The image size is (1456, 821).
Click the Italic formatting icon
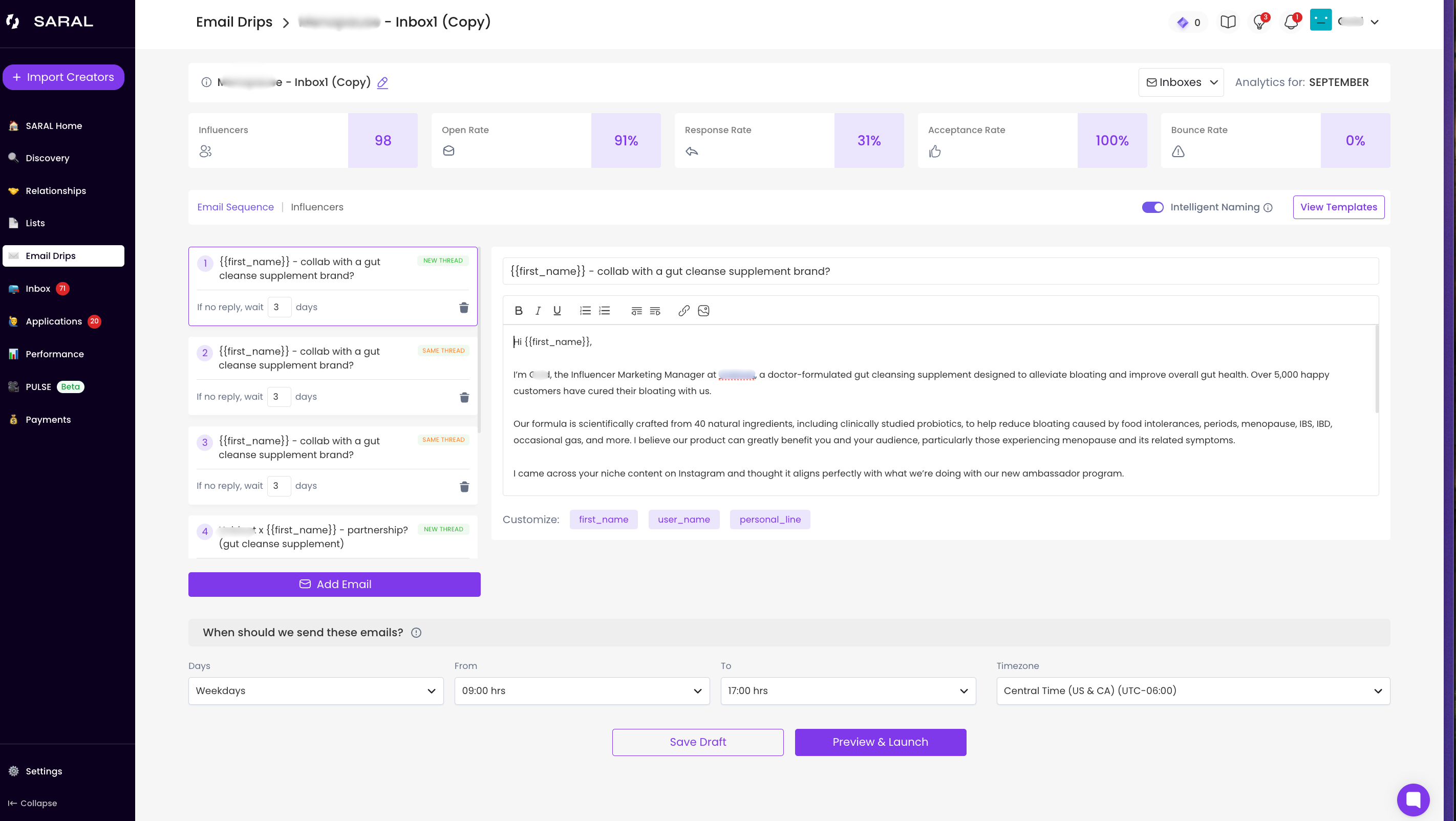click(538, 311)
